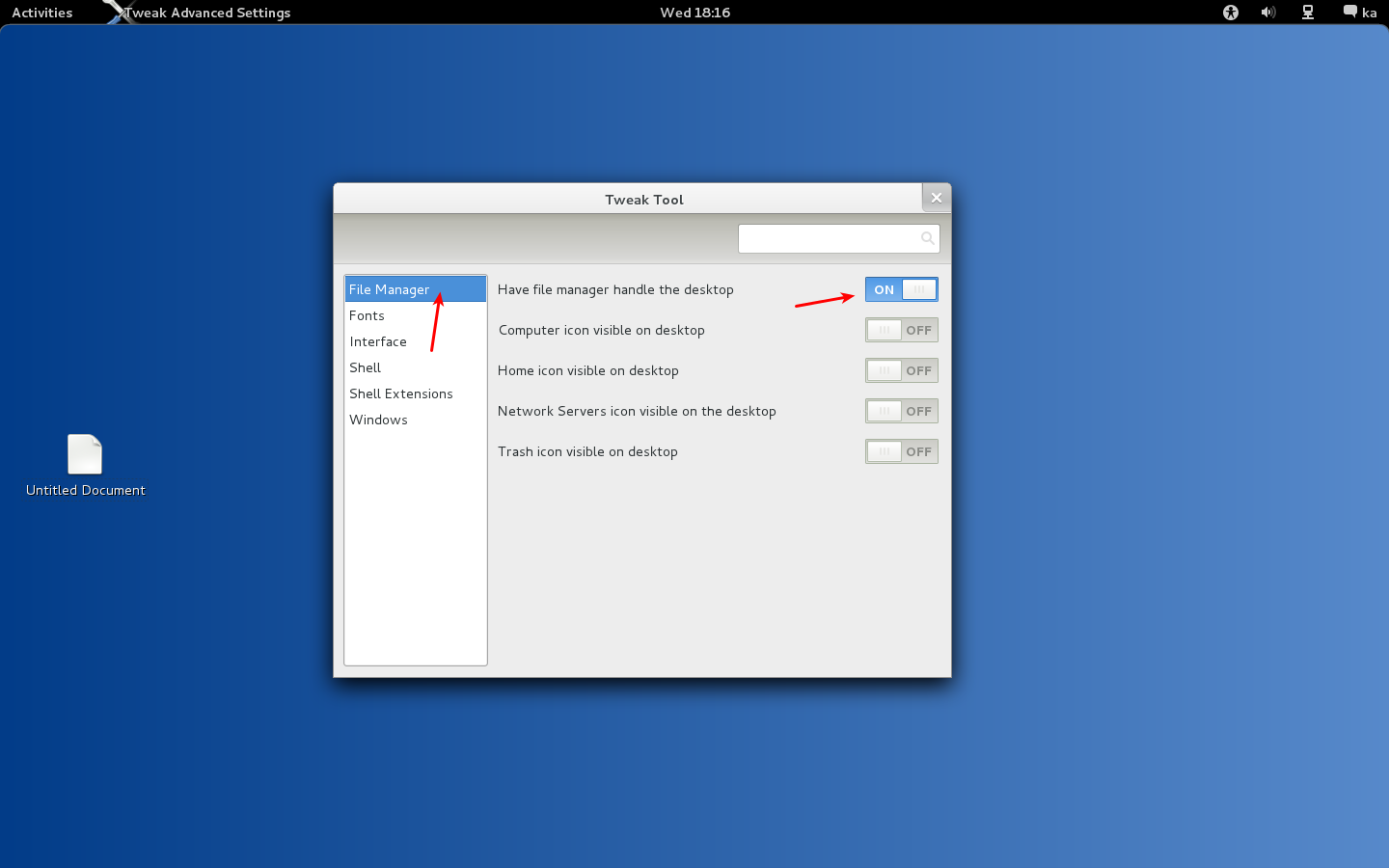
Task: Open the Shell Extensions category
Action: click(x=416, y=393)
